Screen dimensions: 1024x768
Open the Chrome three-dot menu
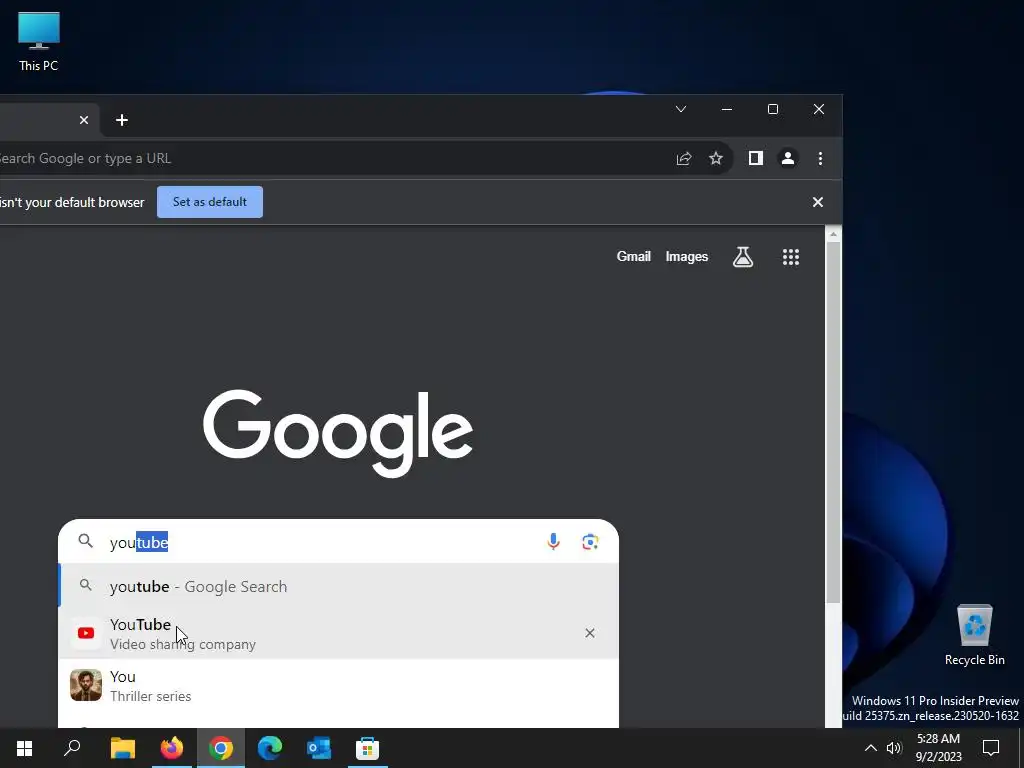(x=820, y=159)
